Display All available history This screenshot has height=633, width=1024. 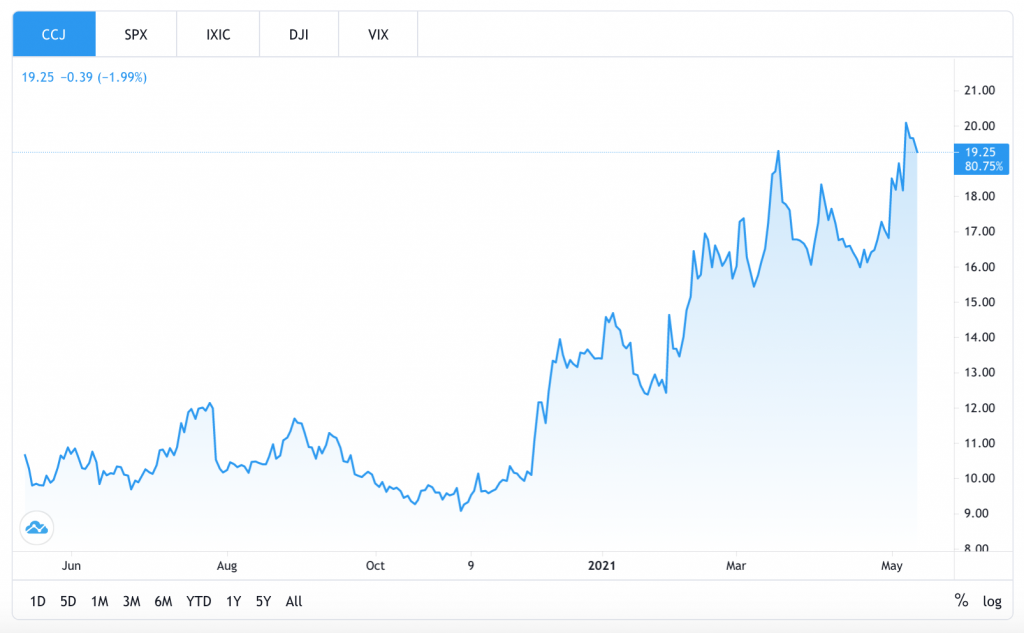point(294,601)
